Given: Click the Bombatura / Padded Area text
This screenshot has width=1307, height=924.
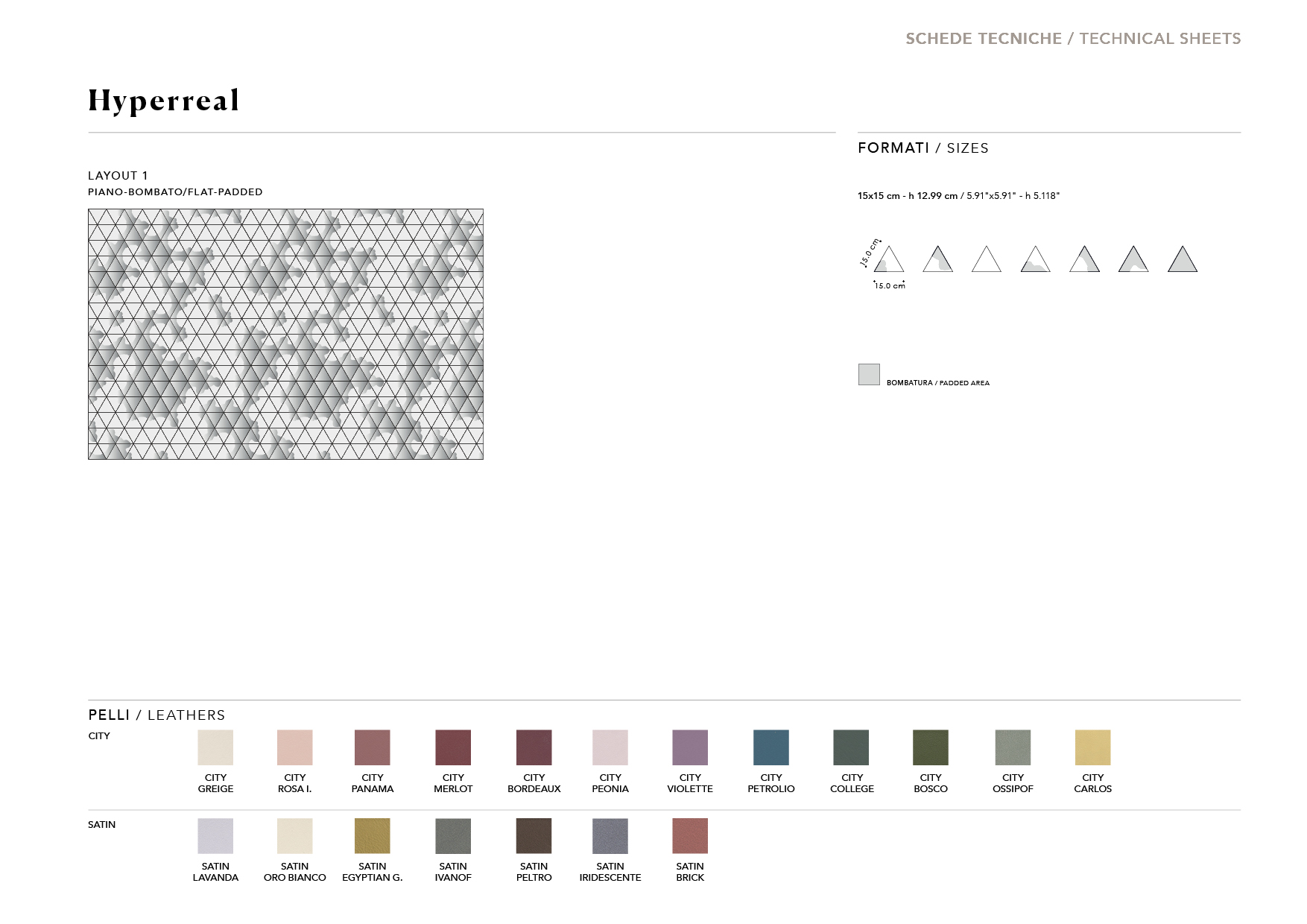Looking at the screenshot, I should click(938, 383).
